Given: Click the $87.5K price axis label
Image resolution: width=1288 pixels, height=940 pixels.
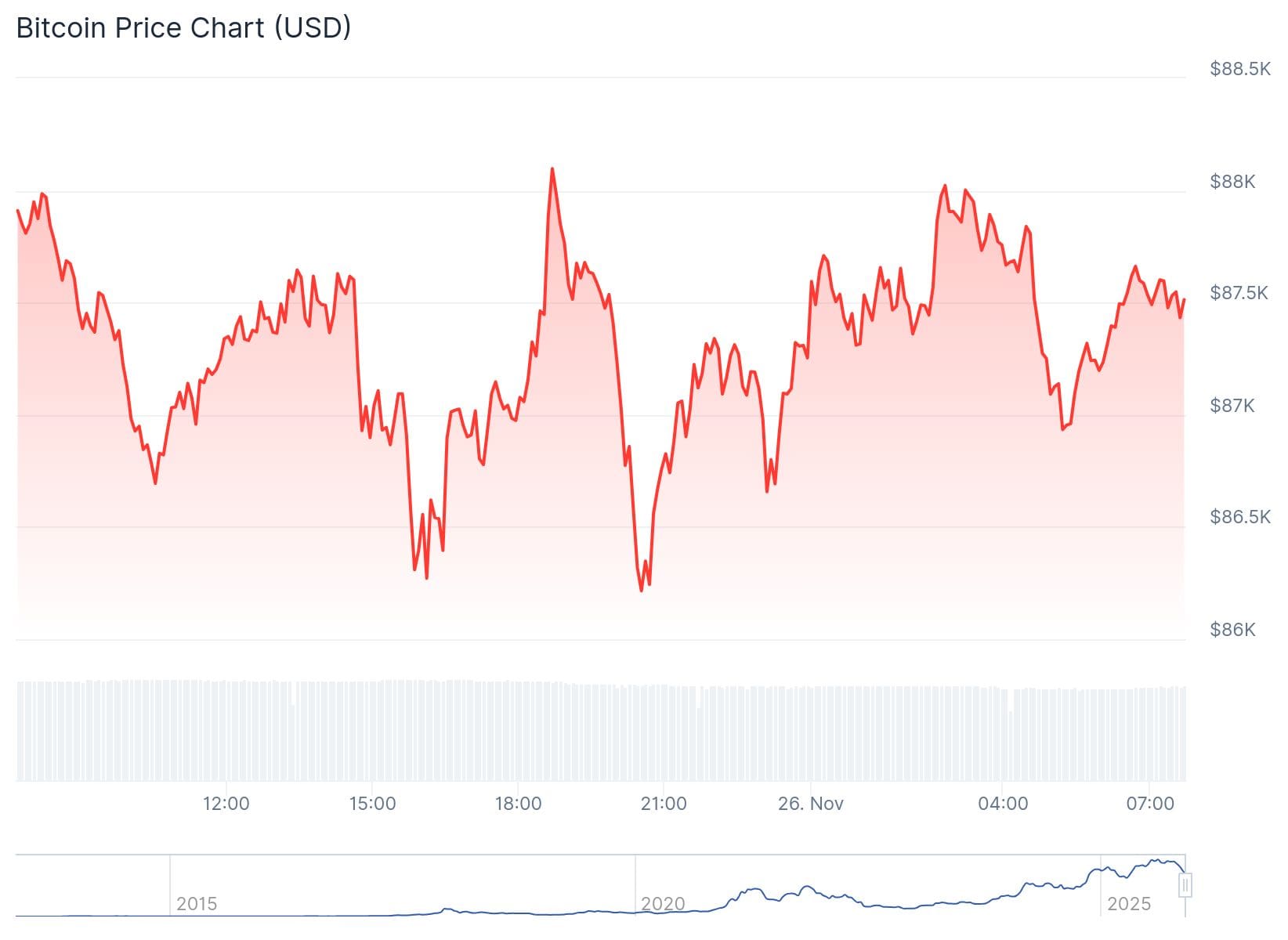Looking at the screenshot, I should [x=1239, y=293].
